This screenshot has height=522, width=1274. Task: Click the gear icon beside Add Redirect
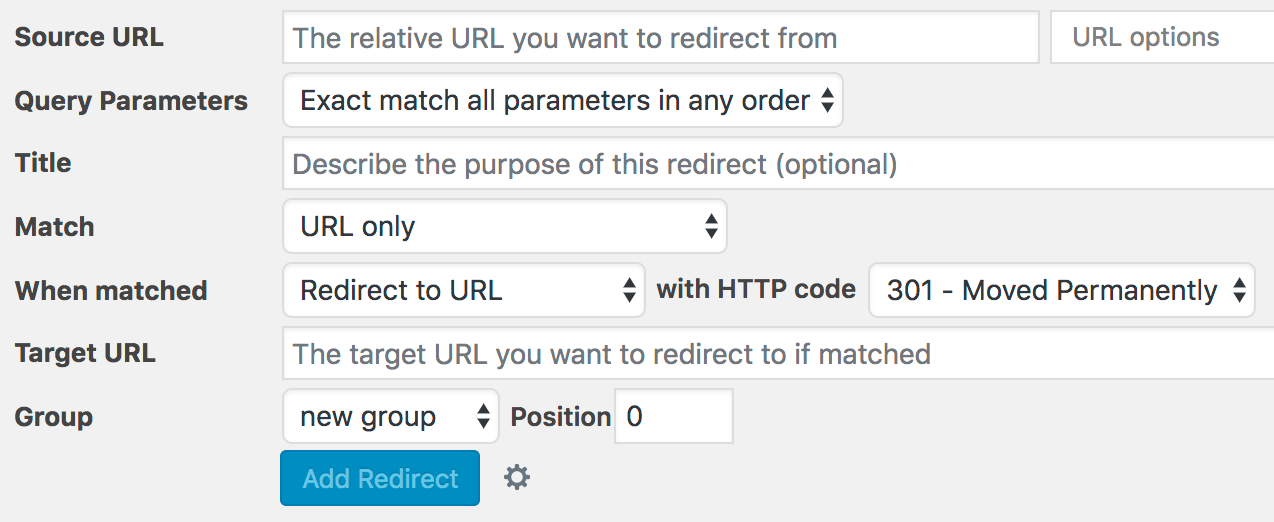[516, 478]
